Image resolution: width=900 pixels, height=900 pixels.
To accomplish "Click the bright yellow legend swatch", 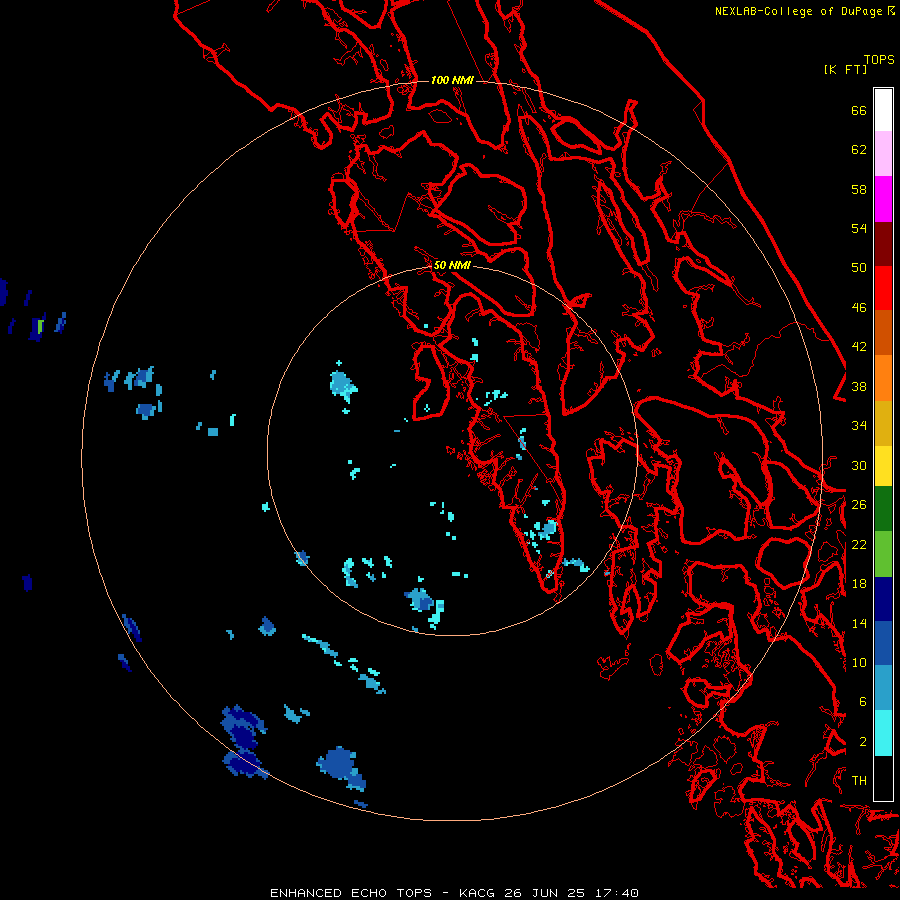I will (883, 465).
